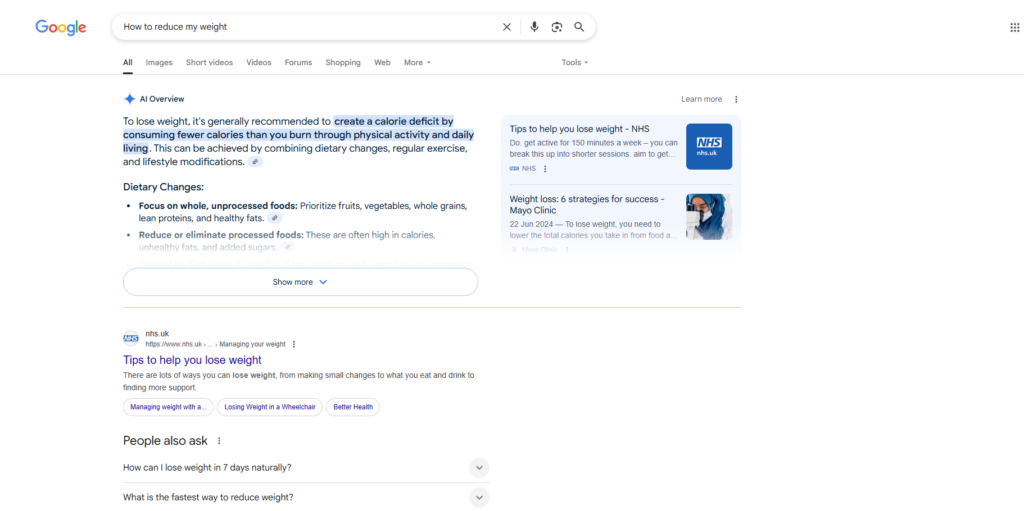Open People also ask three-dot menu

pyautogui.click(x=219, y=441)
